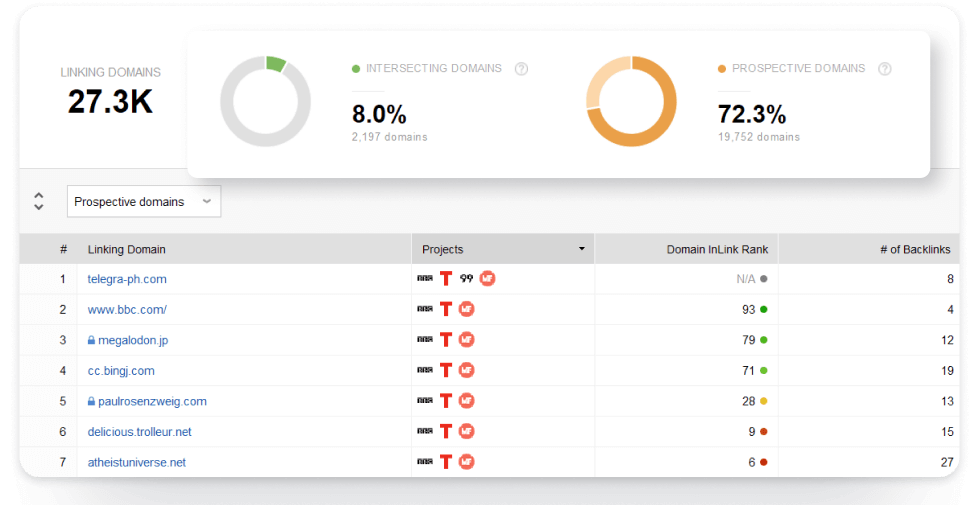Click the 99 project icon in telegra-ph.com row
Screen dimensions: 979x505
[466, 279]
